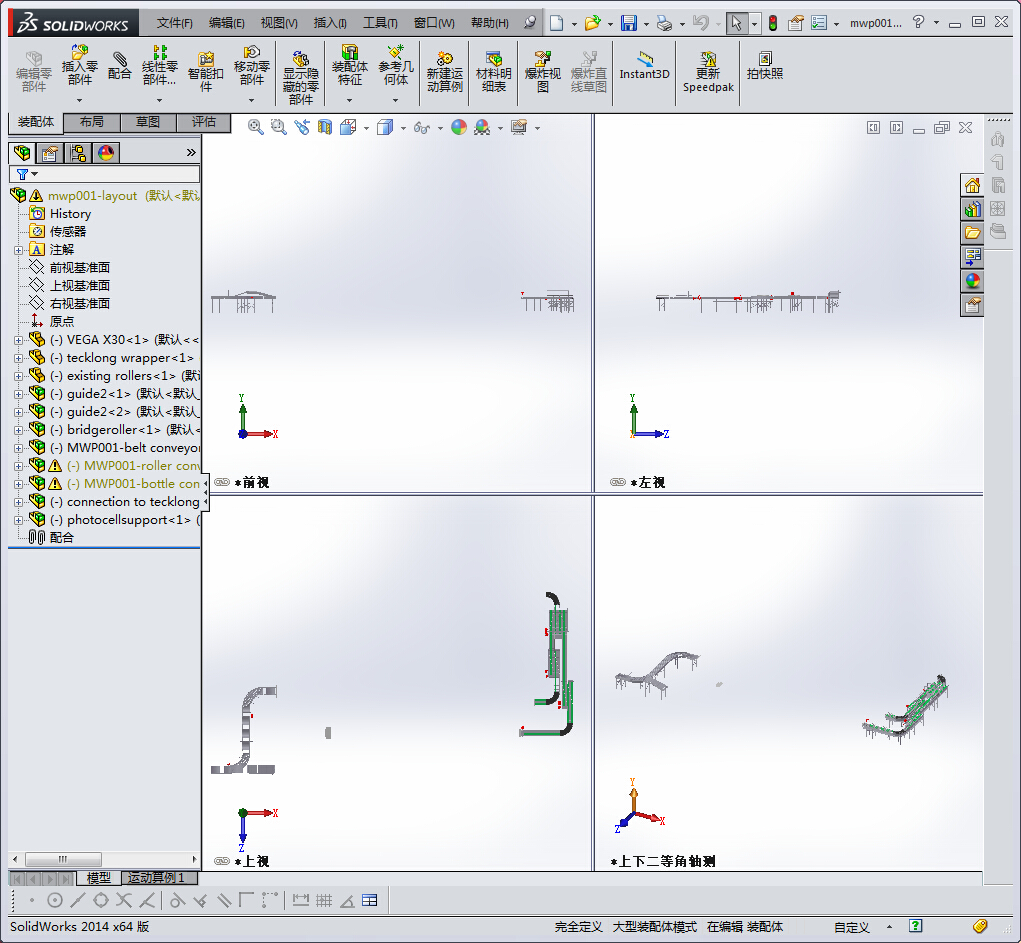This screenshot has height=943, width=1021.
Task: Switch to the PropertyManager tab icon
Action: pos(49,152)
